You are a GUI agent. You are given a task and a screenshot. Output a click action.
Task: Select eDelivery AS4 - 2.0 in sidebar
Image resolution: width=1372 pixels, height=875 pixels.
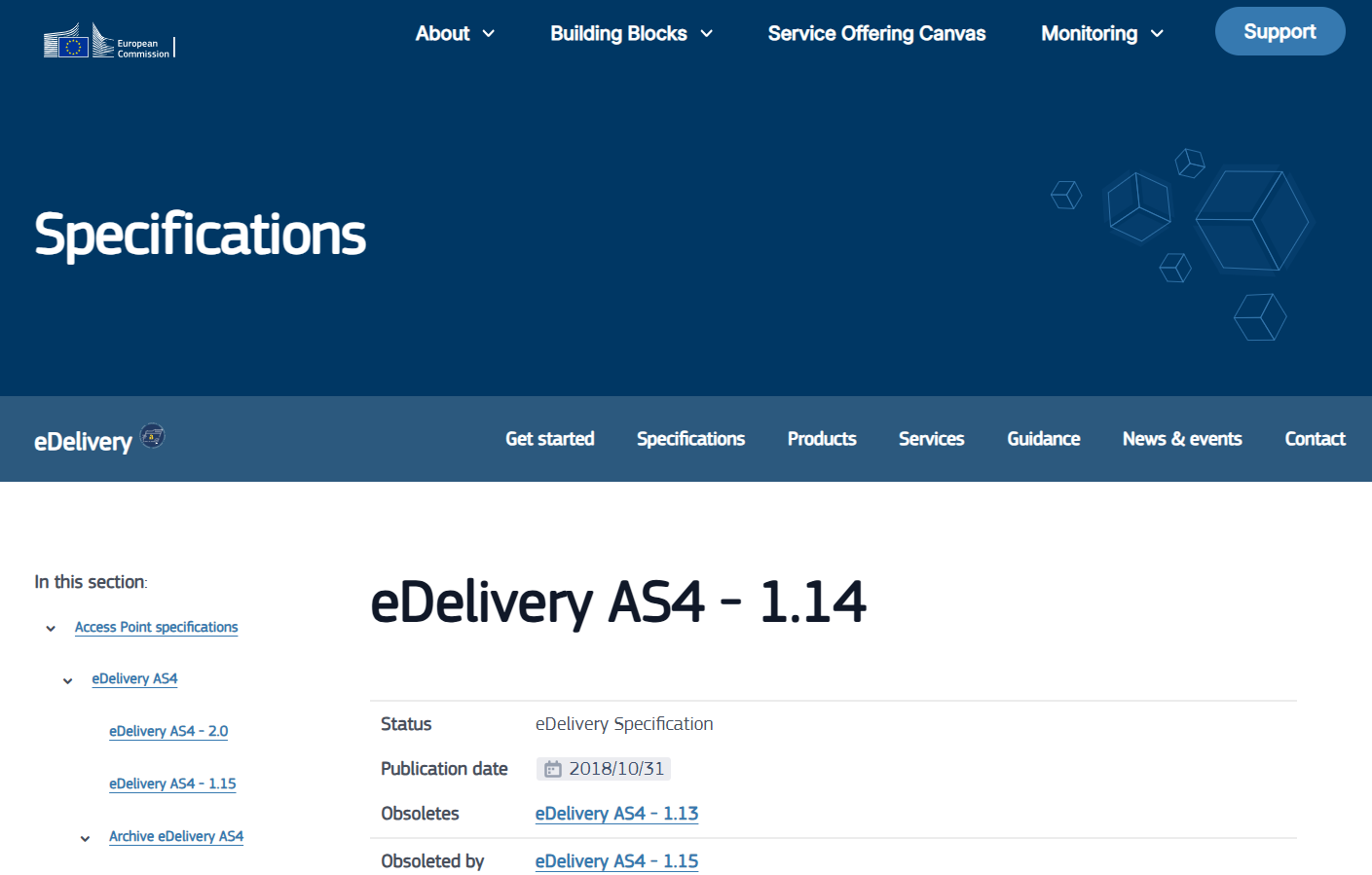pyautogui.click(x=168, y=731)
